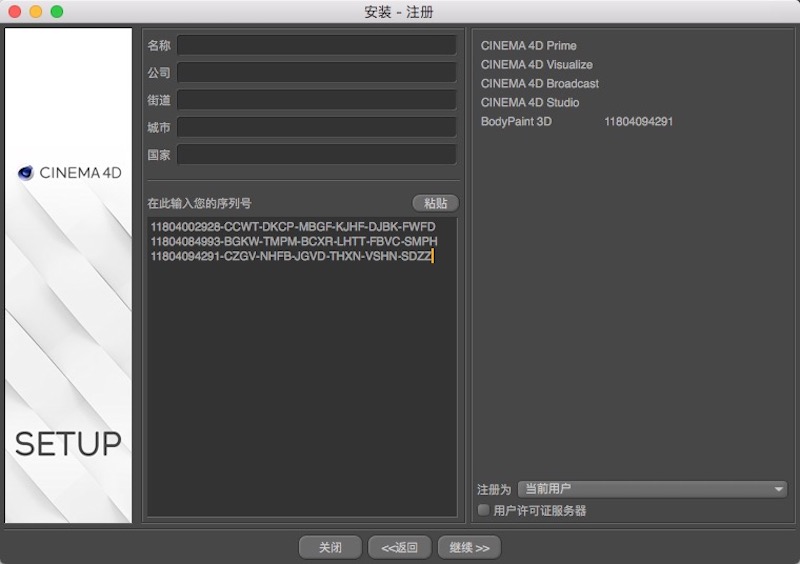The height and width of the screenshot is (564, 800).
Task: Click the 继续 >> continue button
Action: click(469, 548)
